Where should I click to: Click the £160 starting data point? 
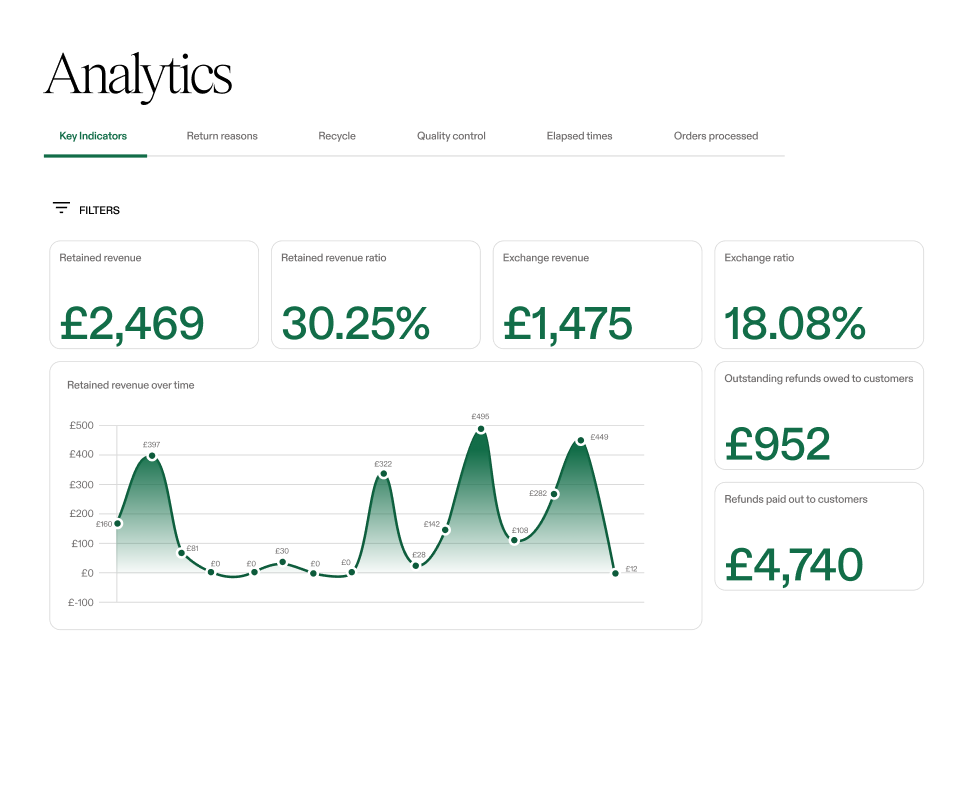click(119, 522)
